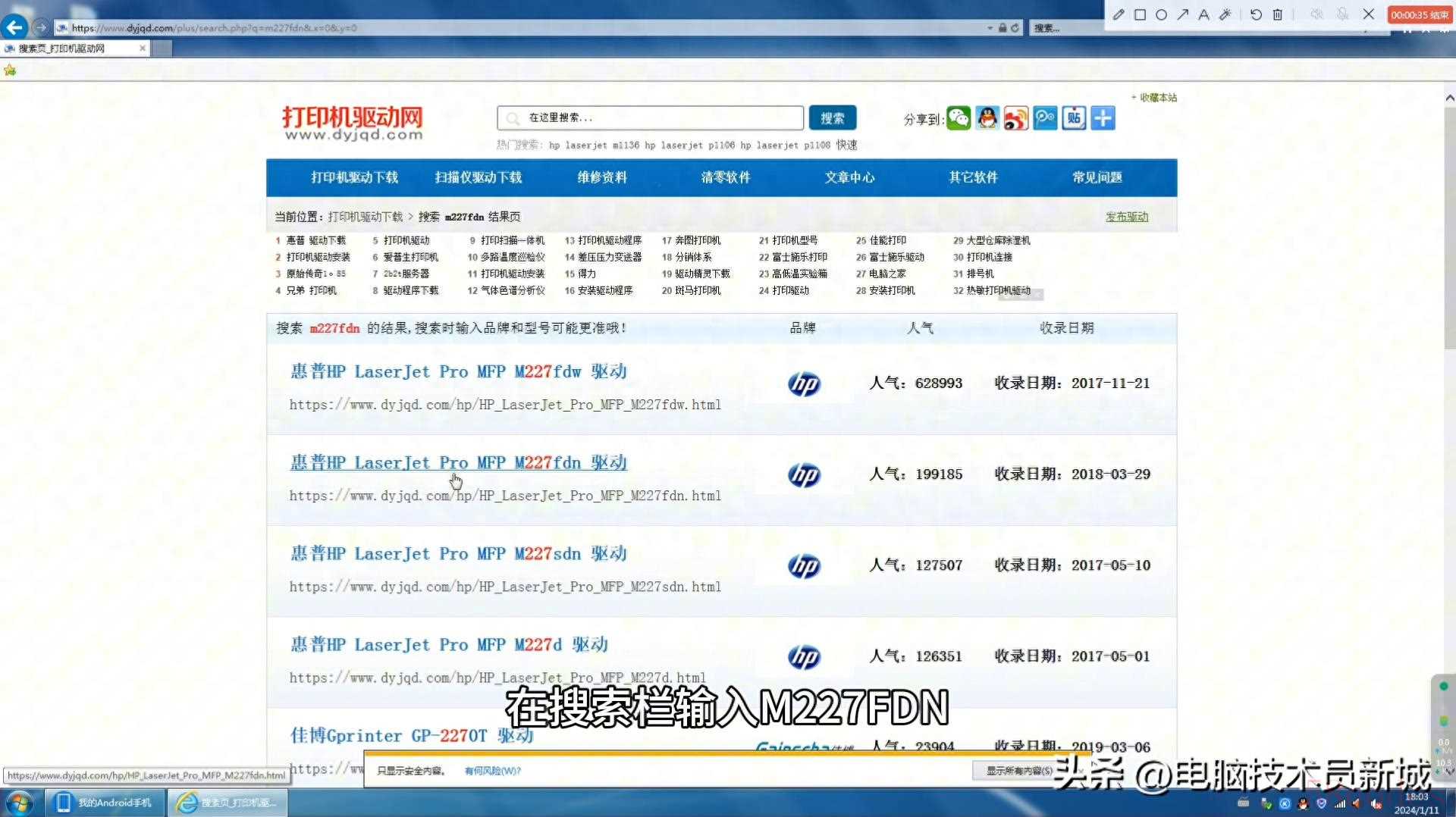Click the address bar security lock icon
Viewport: 1456px width, 817px height.
1003,28
